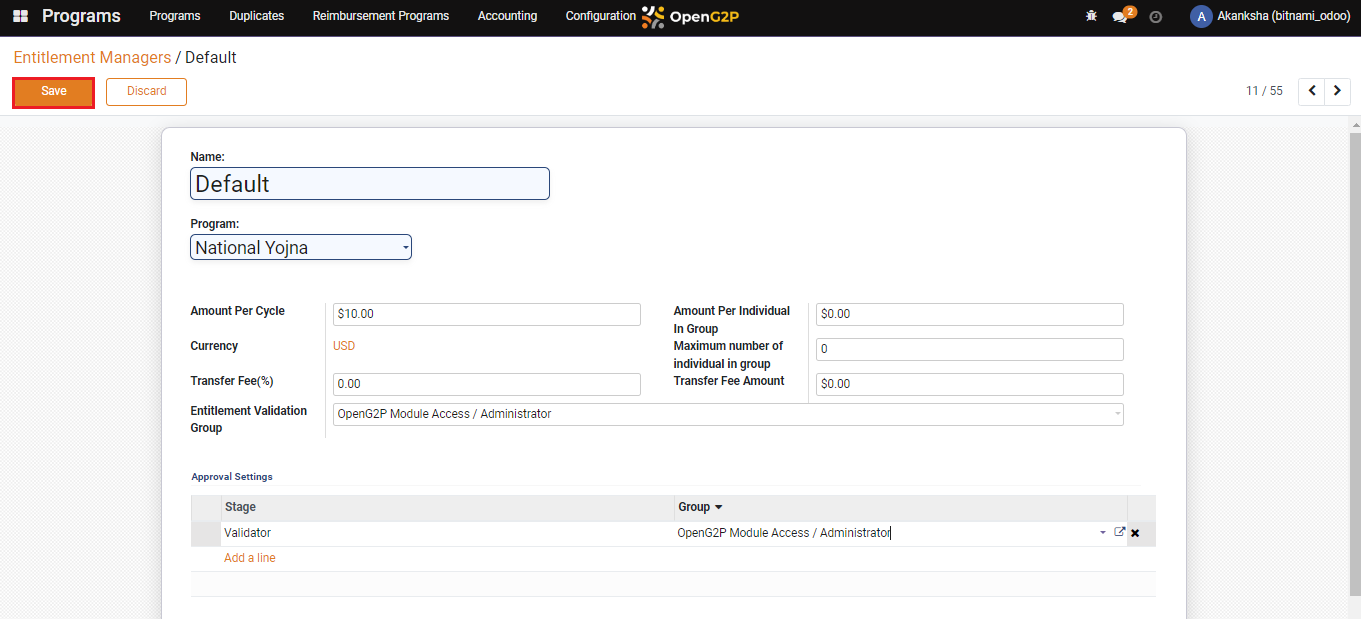Screen dimensions: 1361x619
Task: Go to next record with right arrow
Action: (x=1337, y=91)
